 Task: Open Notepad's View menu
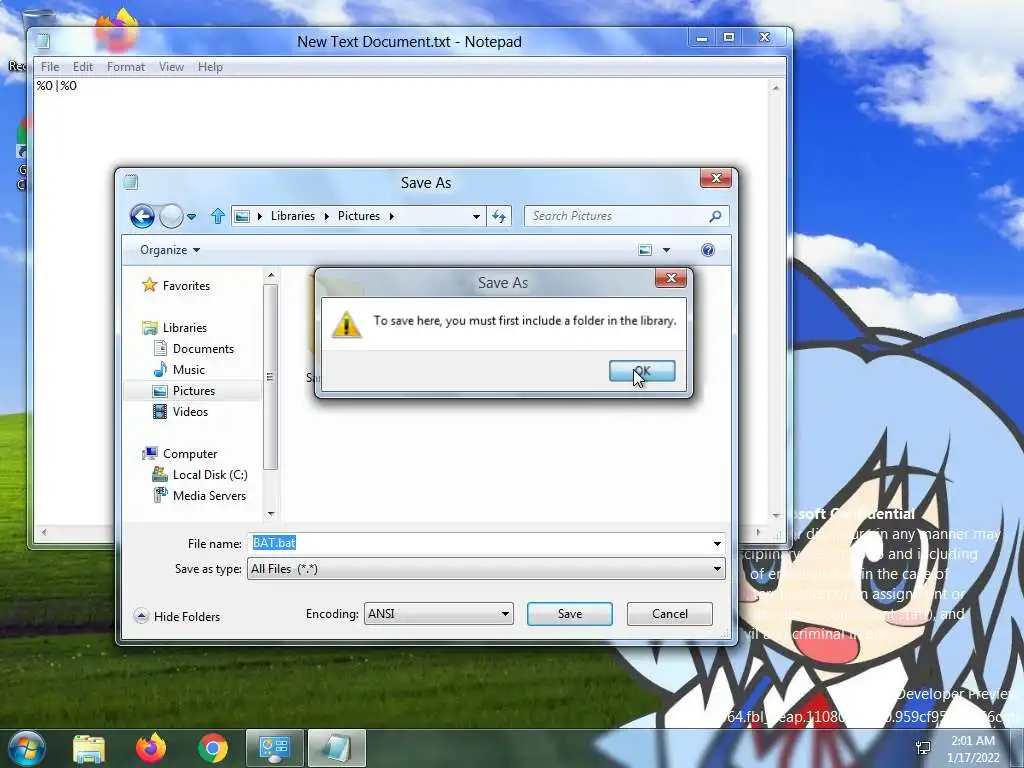point(171,67)
